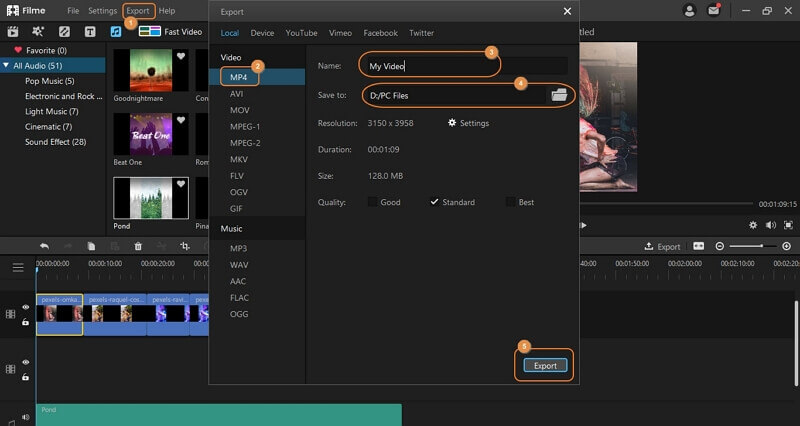The image size is (800, 426).
Task: Open the Settings menu in menu bar
Action: tap(103, 11)
